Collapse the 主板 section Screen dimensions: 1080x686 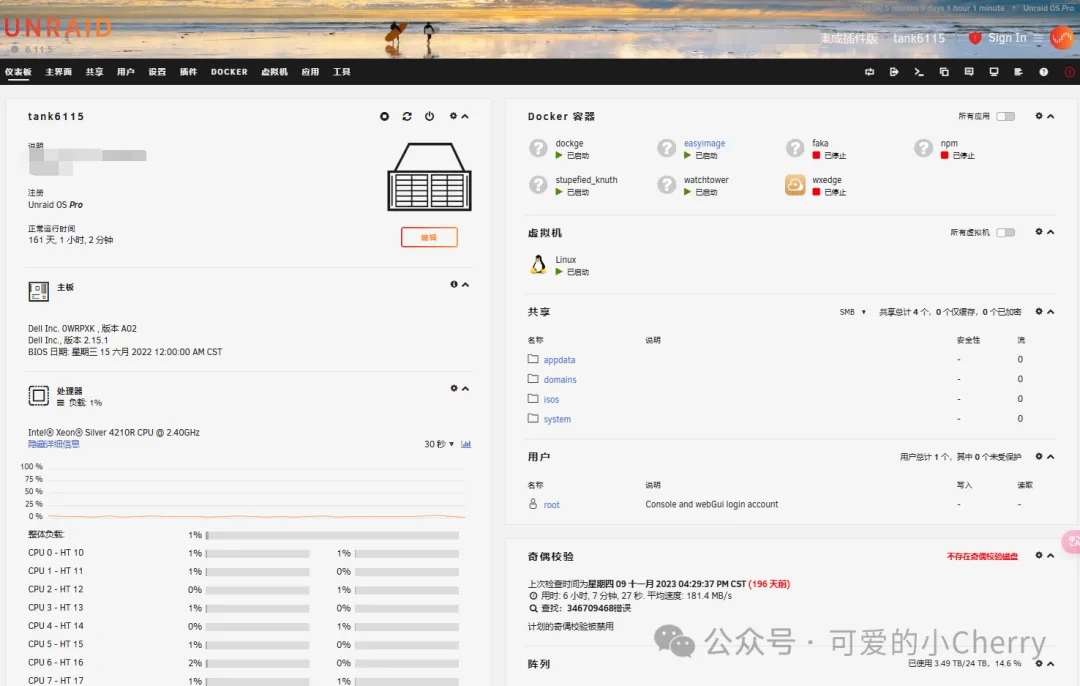(x=465, y=285)
